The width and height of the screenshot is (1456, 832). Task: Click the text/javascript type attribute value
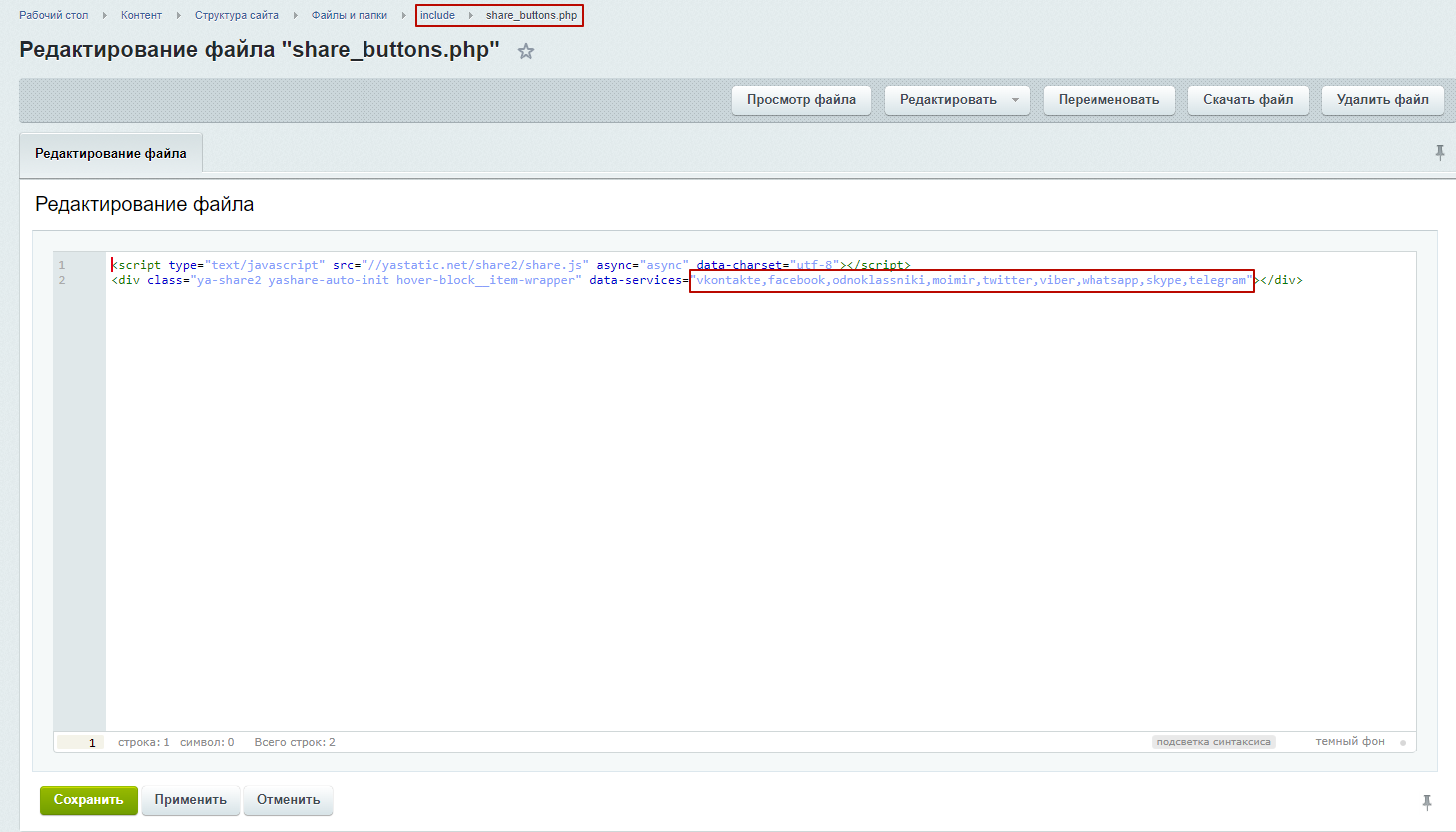[265, 265]
